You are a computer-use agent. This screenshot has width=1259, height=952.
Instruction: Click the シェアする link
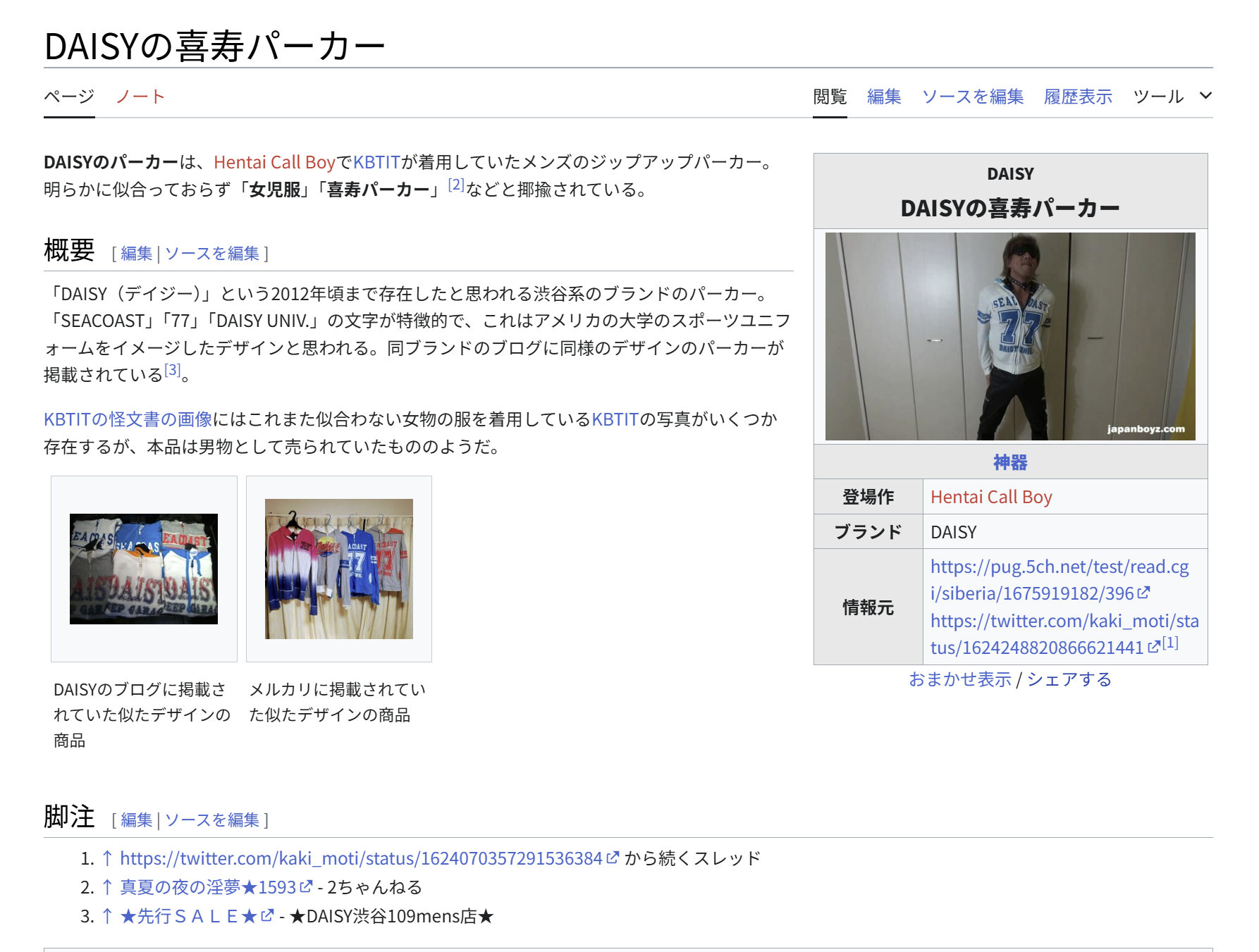coord(1069,679)
